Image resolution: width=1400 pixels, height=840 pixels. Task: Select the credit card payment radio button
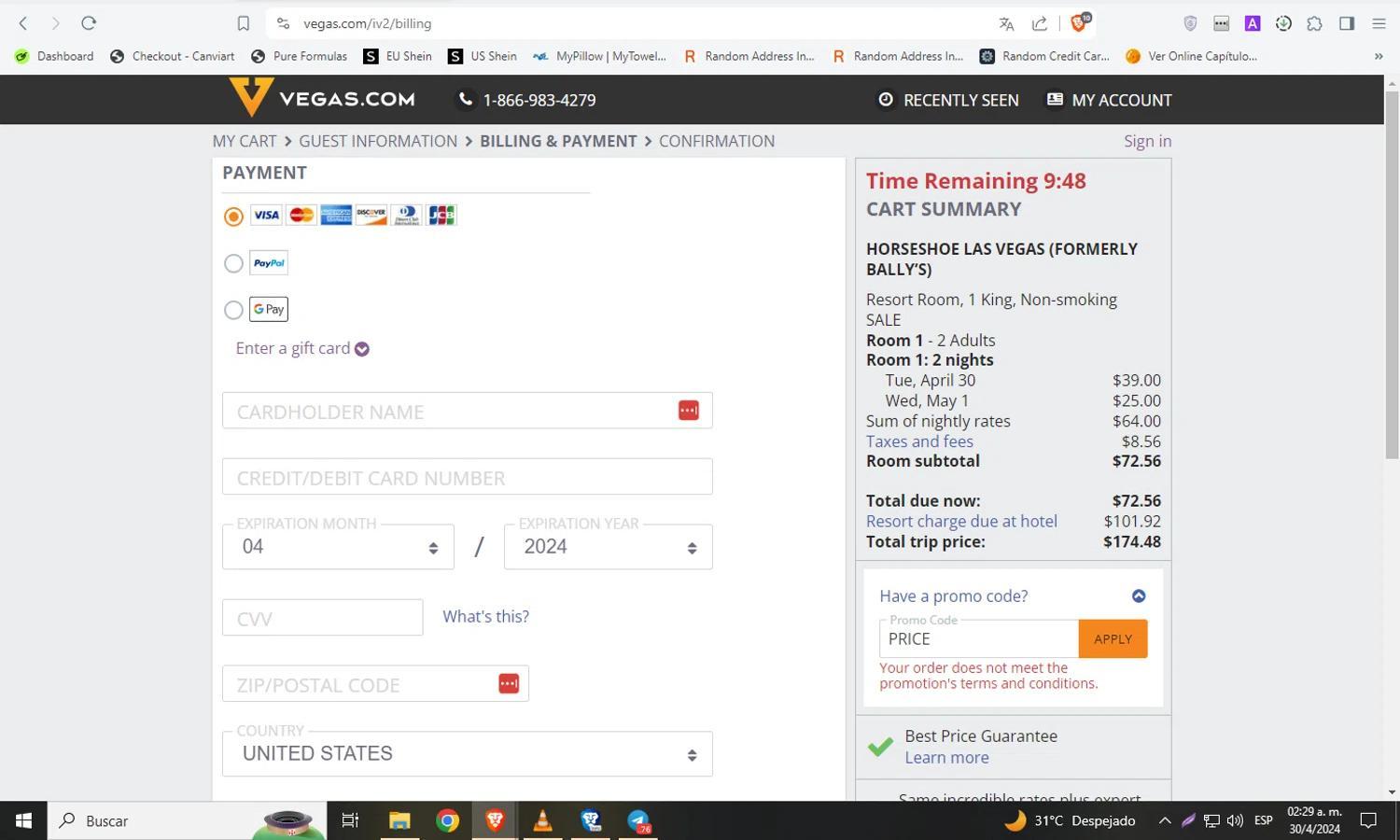click(233, 217)
